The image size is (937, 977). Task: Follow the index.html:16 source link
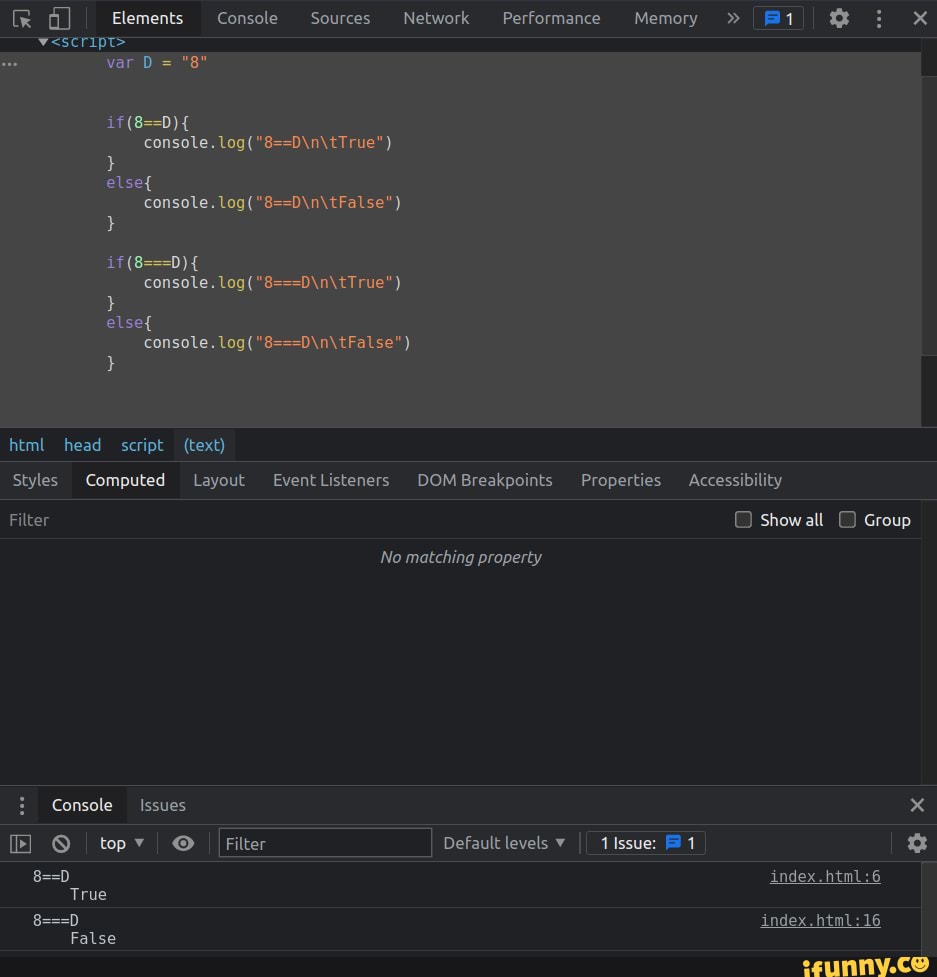[820, 921]
